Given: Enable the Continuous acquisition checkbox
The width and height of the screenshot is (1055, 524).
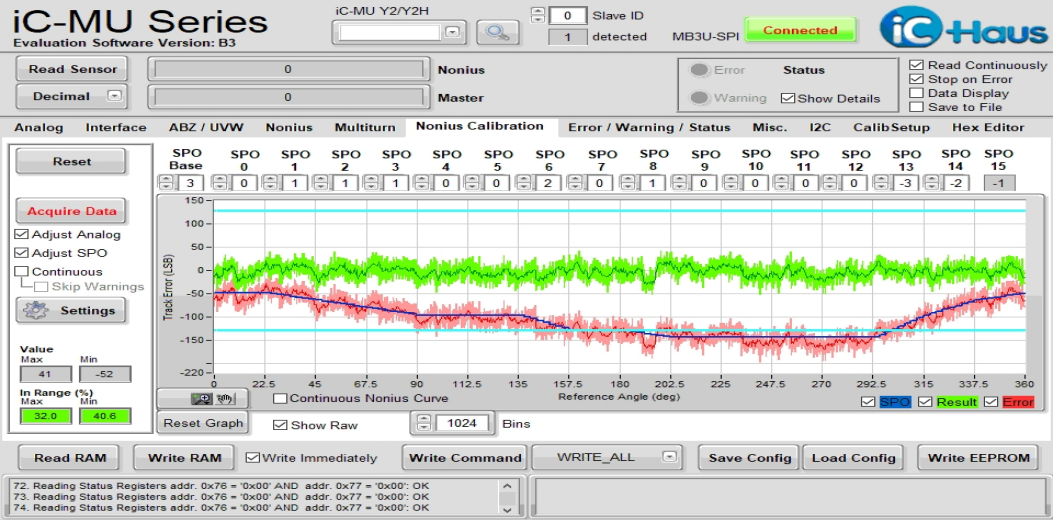Looking at the screenshot, I should 22,272.
